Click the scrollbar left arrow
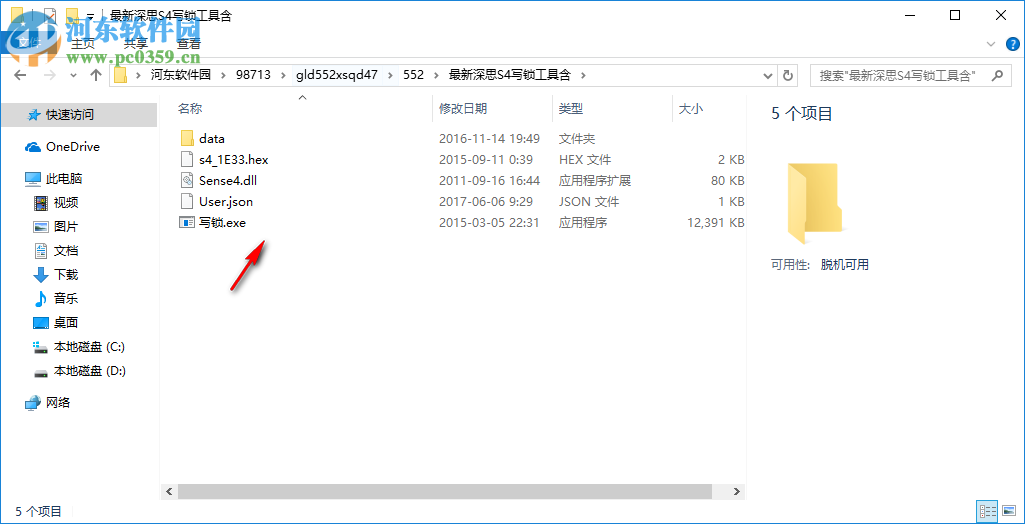The width and height of the screenshot is (1025, 524). [169, 491]
